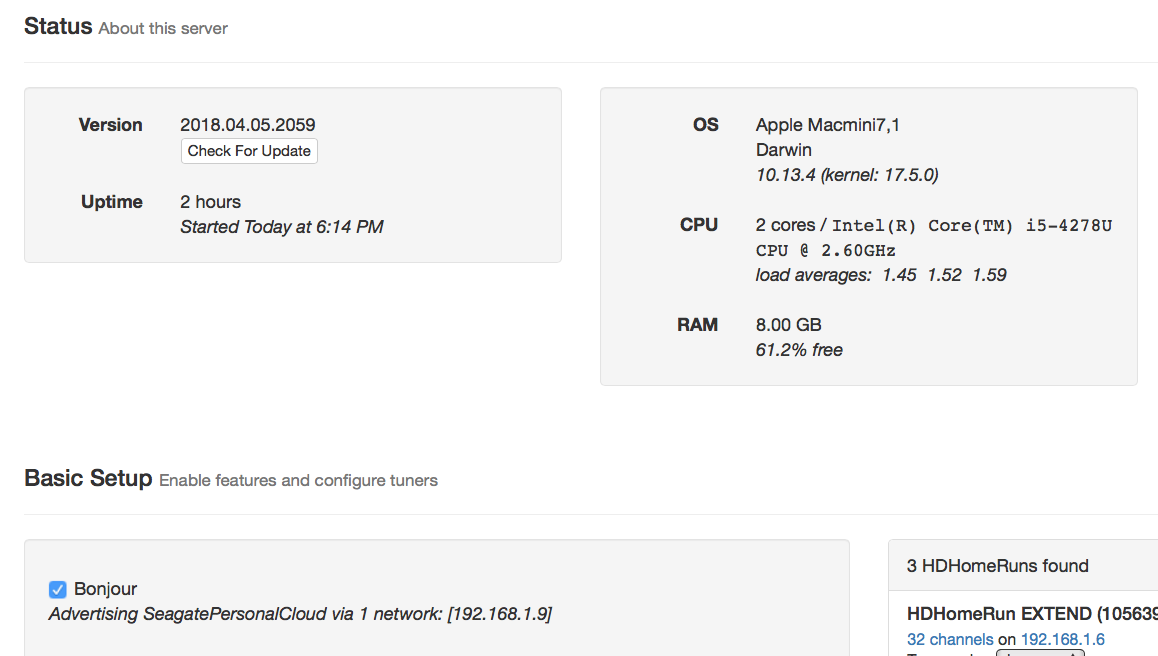The image size is (1158, 656).
Task: Open dropdown below the HDHomeRun EXTEND links
Action: click(1040, 653)
